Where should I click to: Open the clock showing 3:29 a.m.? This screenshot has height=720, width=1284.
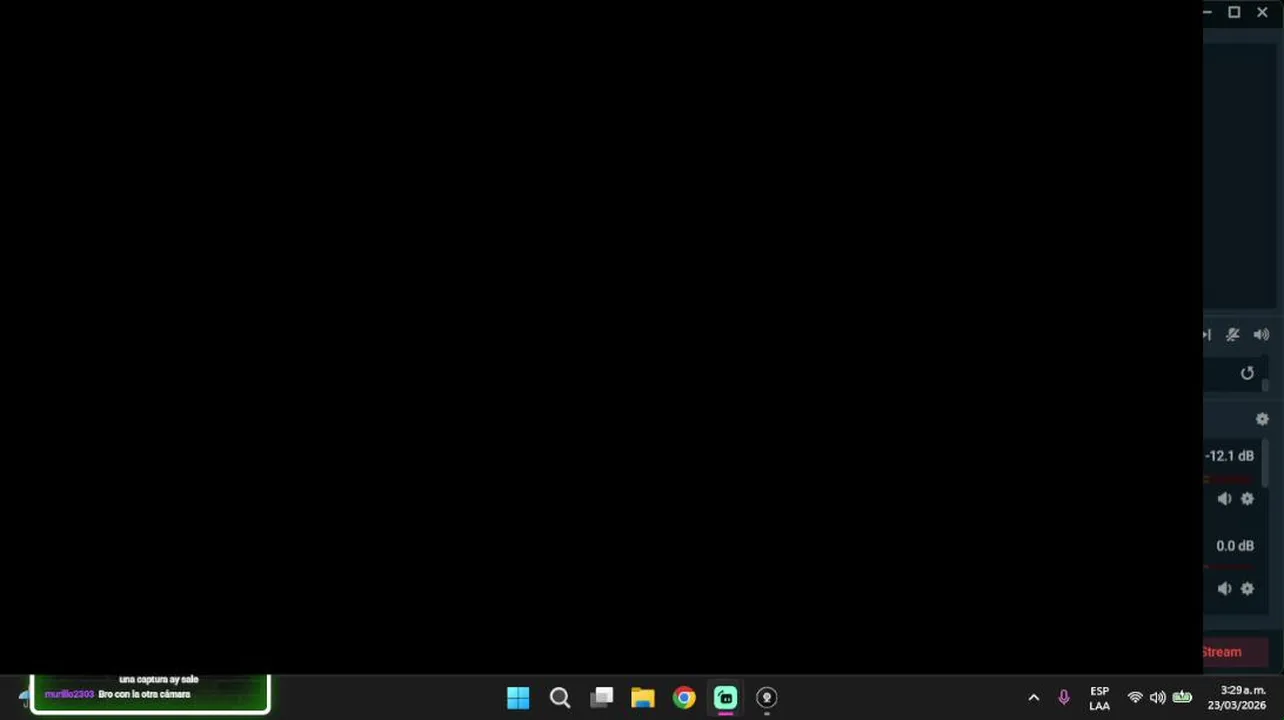(1237, 698)
